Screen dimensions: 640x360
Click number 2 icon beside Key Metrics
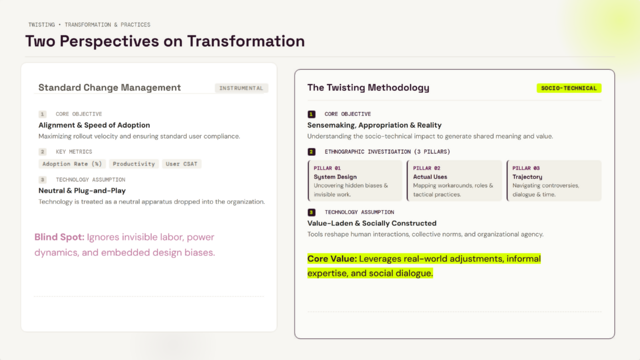coord(42,151)
